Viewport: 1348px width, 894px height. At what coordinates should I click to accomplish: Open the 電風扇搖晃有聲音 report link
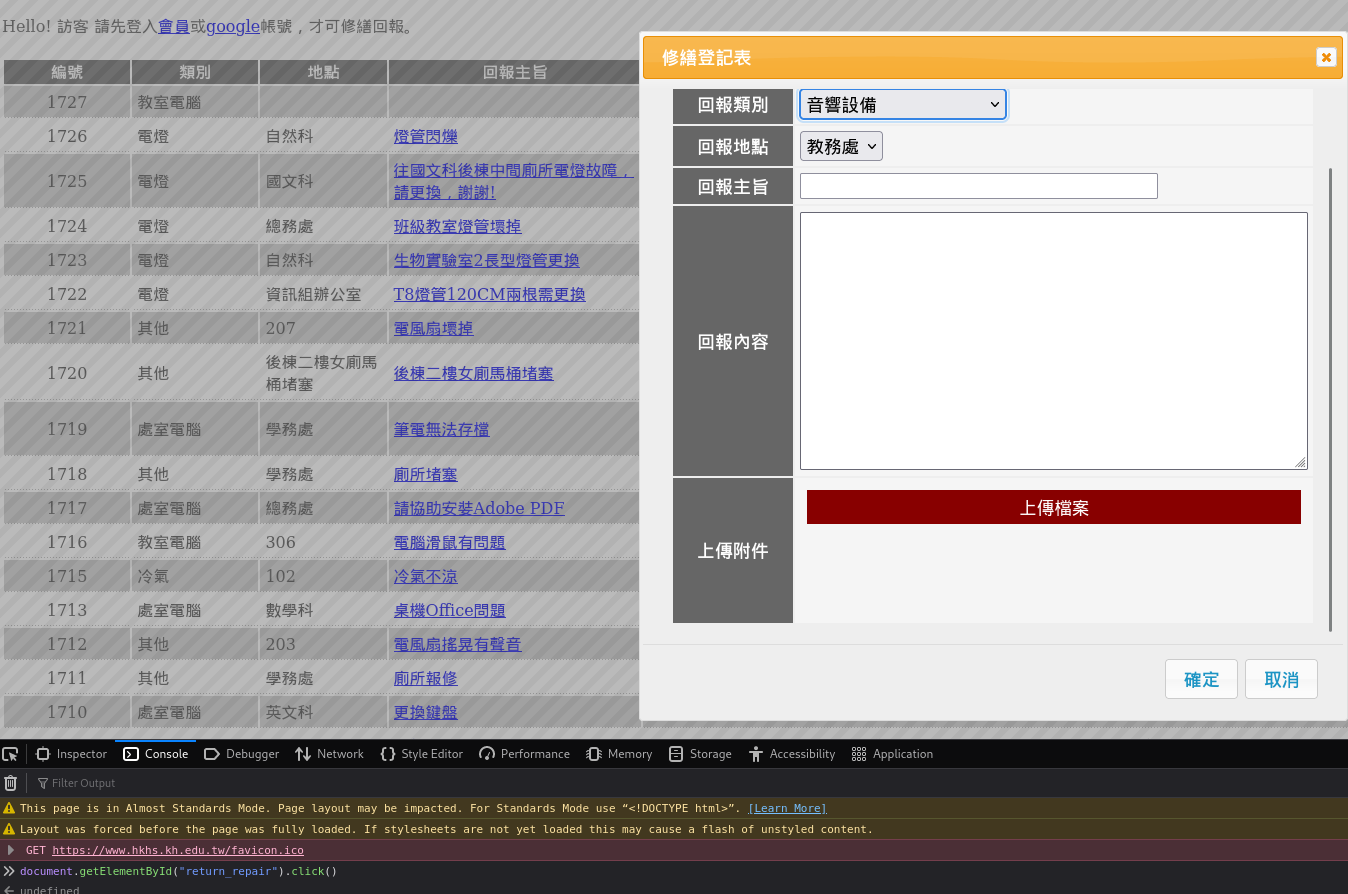(458, 644)
